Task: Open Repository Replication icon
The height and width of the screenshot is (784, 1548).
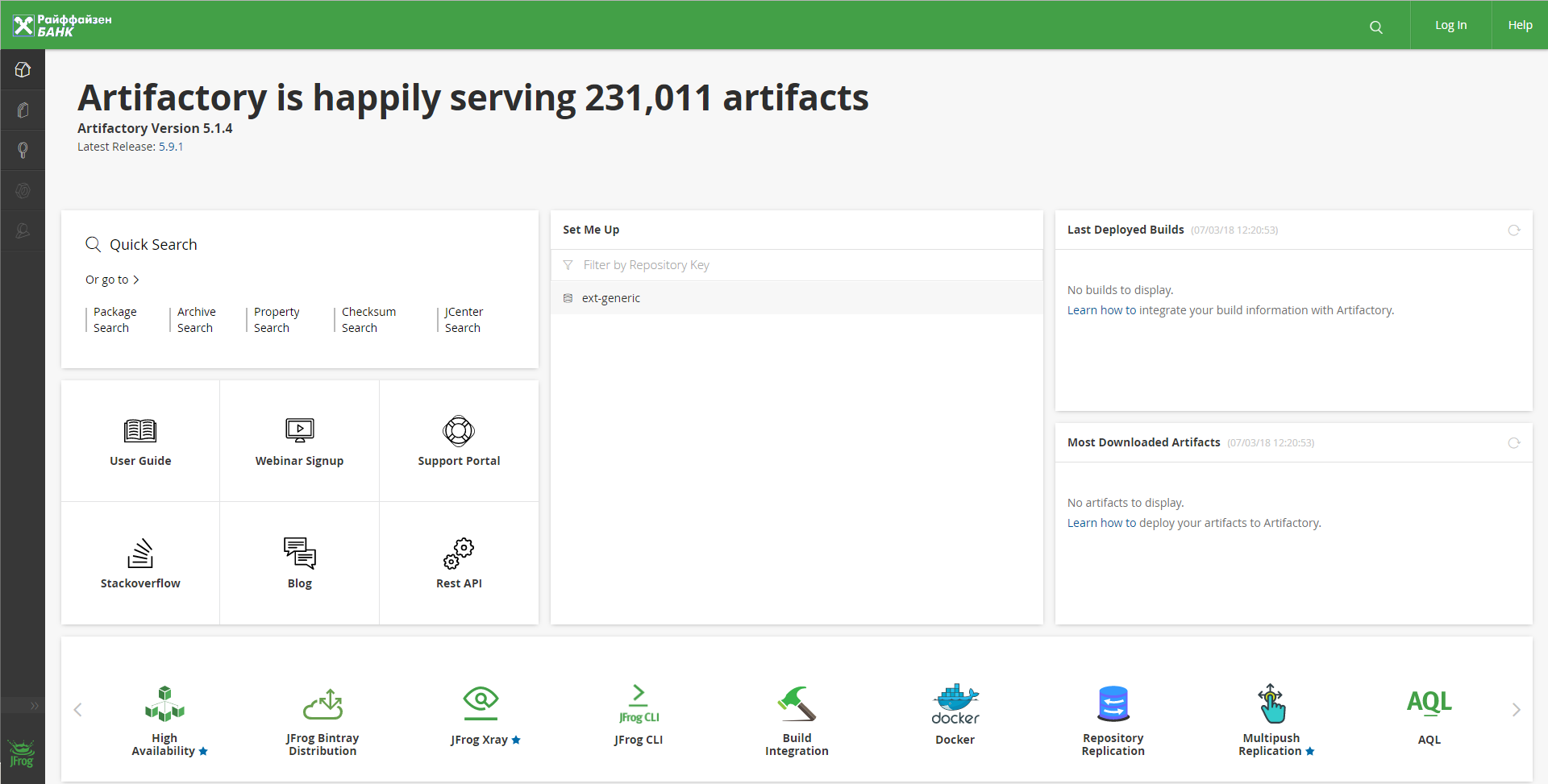Action: (x=1113, y=703)
